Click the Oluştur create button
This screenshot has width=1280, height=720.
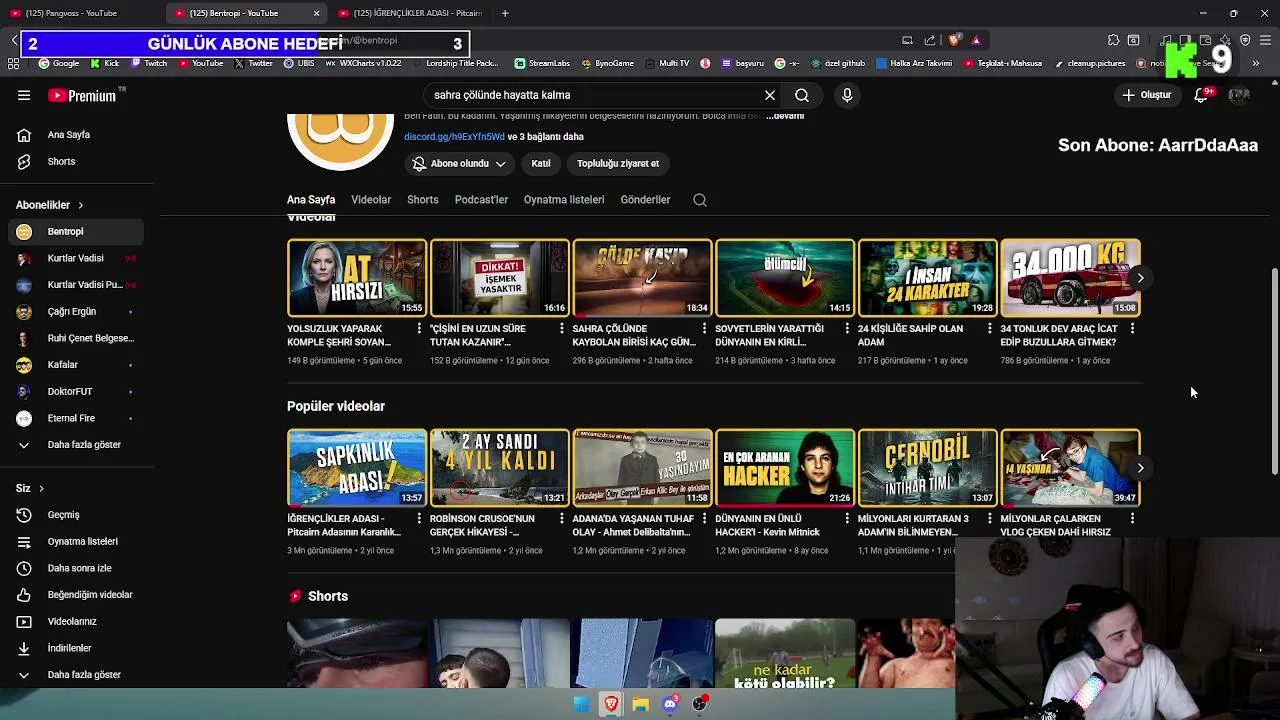[1146, 95]
